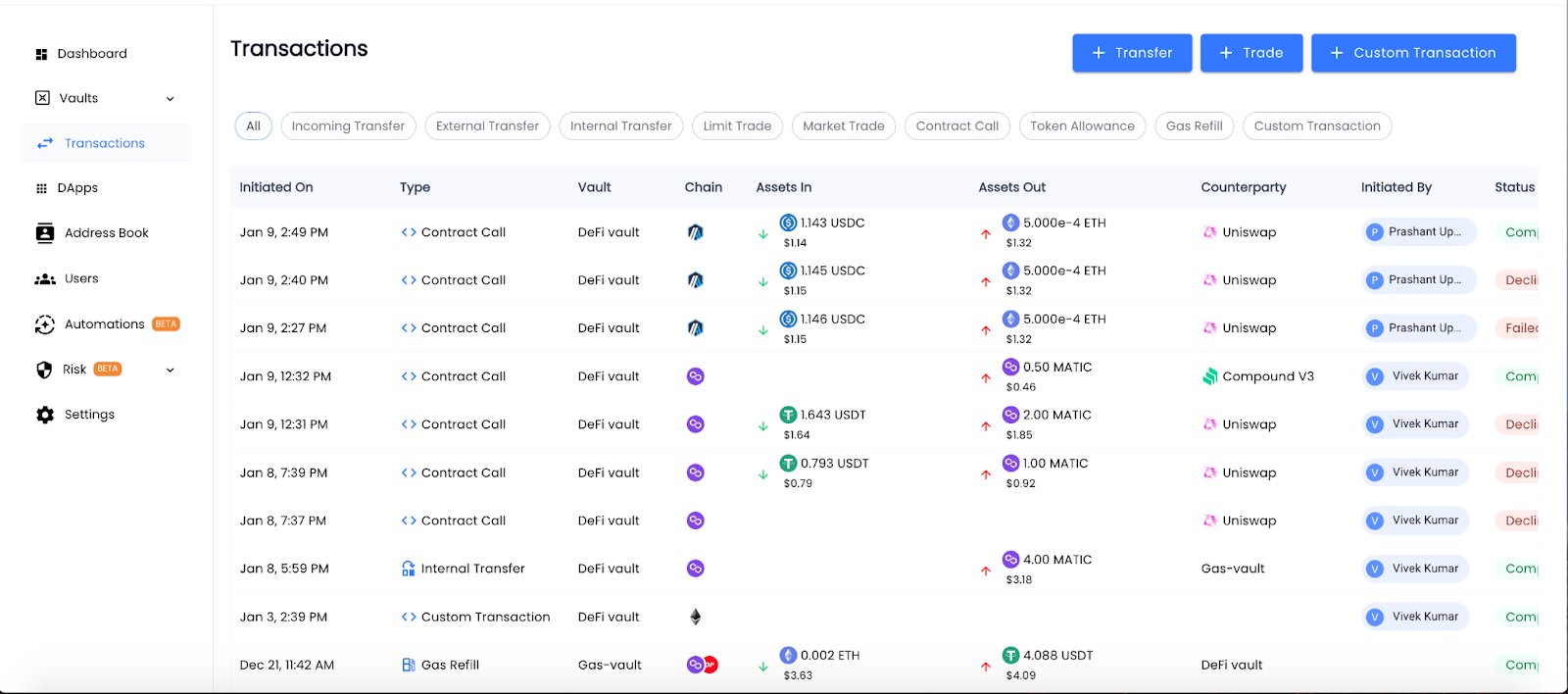Click the Trade button
The image size is (1568, 694).
(x=1251, y=53)
